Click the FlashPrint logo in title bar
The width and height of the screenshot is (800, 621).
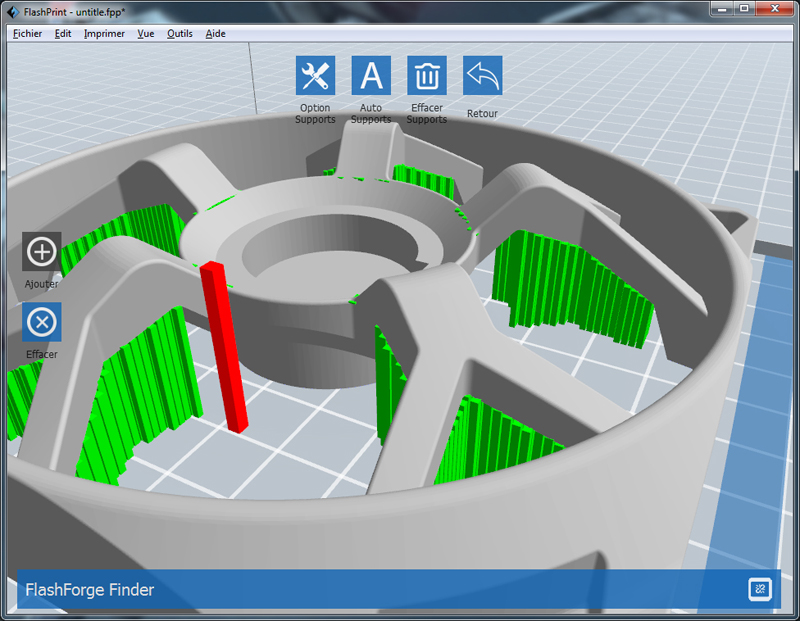pyautogui.click(x=13, y=11)
